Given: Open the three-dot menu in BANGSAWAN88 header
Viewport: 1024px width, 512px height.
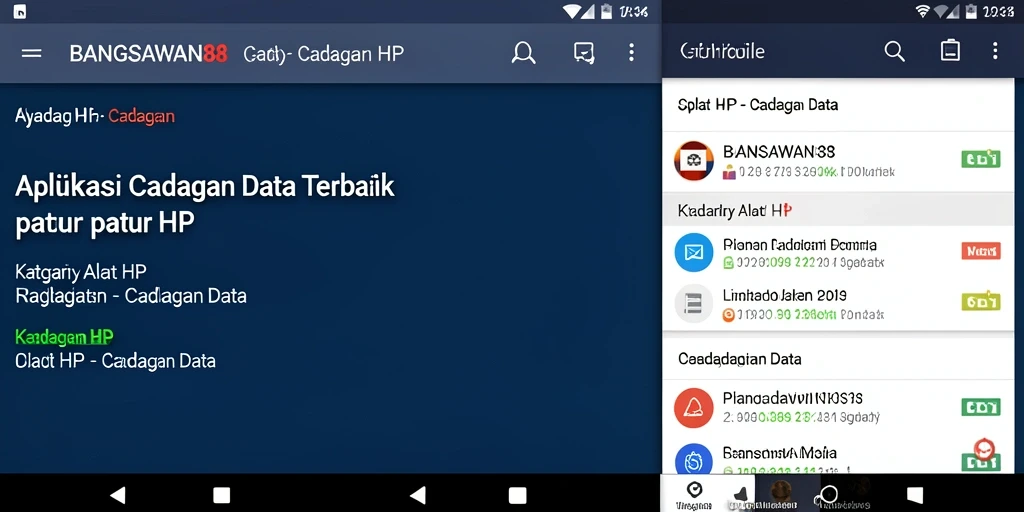Looking at the screenshot, I should coord(631,53).
